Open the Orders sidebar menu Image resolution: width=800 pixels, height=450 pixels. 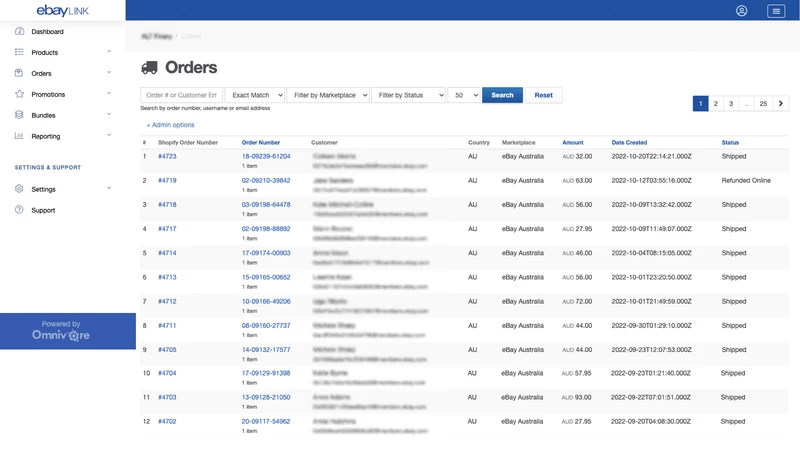pos(41,73)
